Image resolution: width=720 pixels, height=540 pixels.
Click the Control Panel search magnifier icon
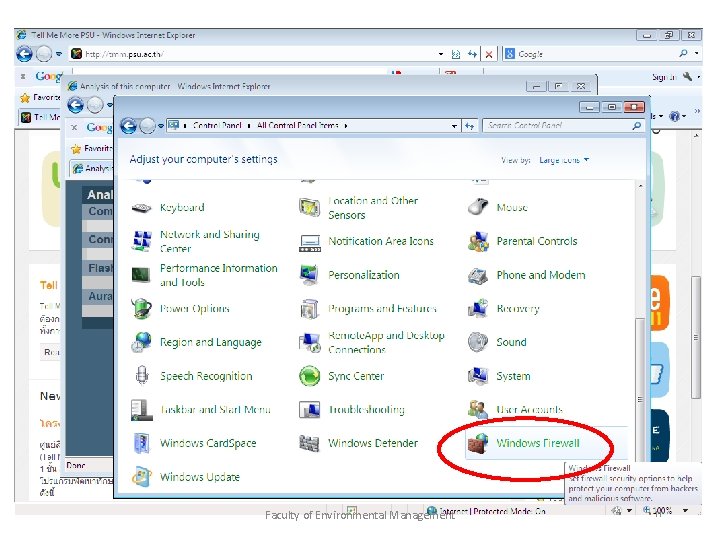tap(636, 125)
